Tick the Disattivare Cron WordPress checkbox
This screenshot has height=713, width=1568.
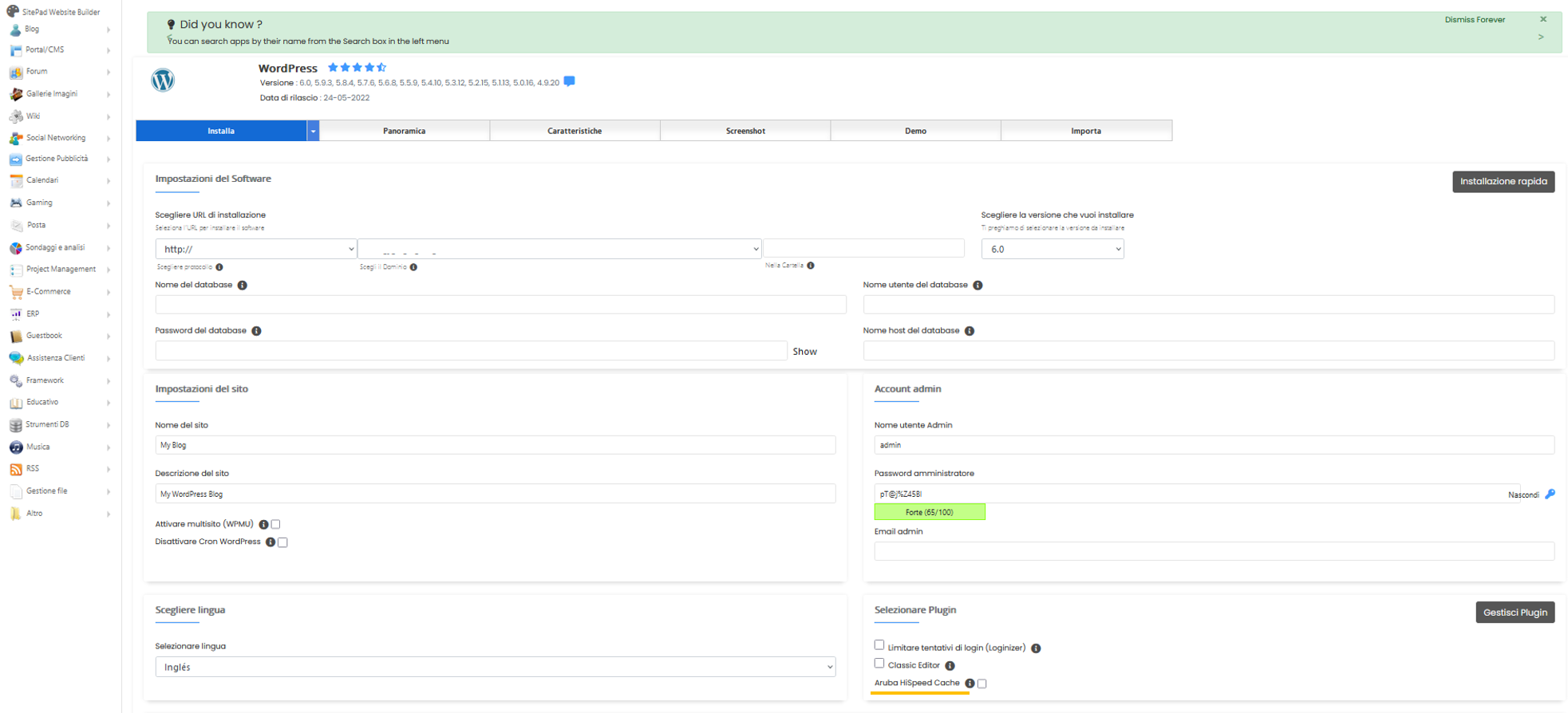282,542
